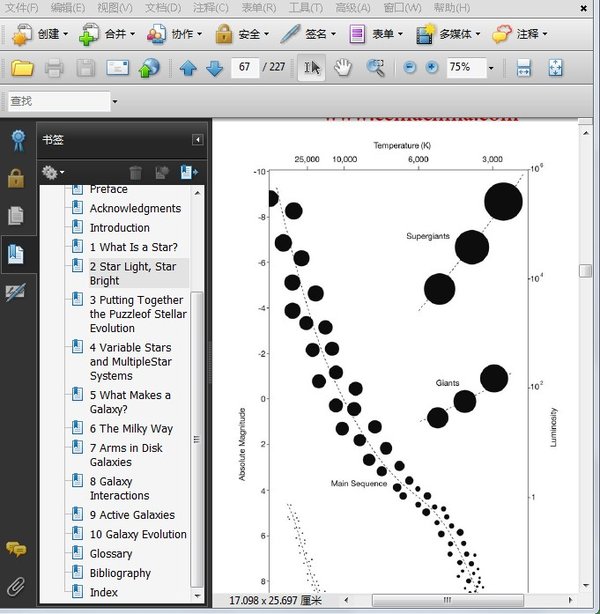600x614 pixels.
Task: Click the printer icon
Action: coord(54,68)
